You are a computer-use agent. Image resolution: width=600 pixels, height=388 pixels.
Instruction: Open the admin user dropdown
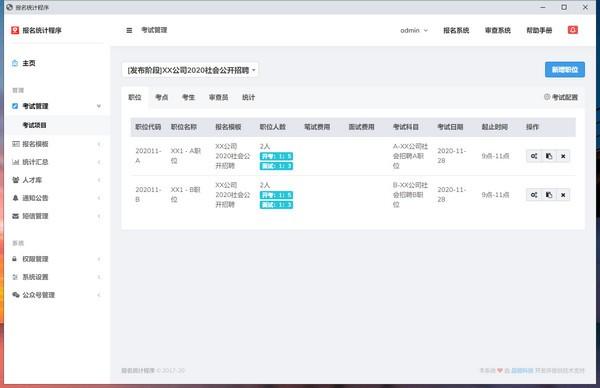click(414, 30)
